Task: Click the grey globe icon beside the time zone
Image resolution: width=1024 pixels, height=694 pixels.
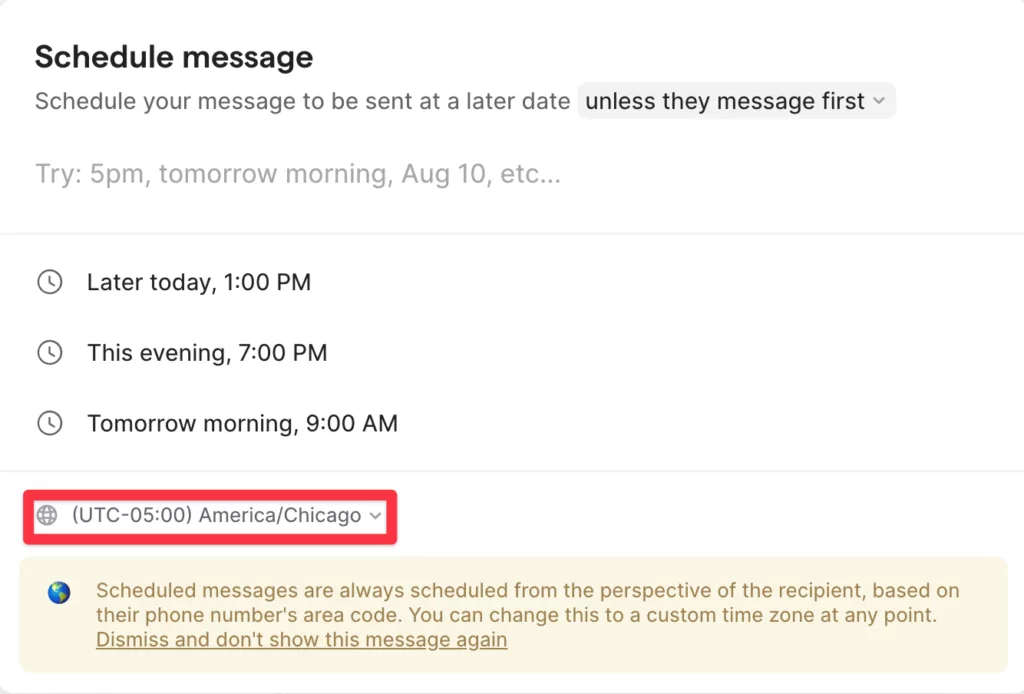Action: [47, 516]
